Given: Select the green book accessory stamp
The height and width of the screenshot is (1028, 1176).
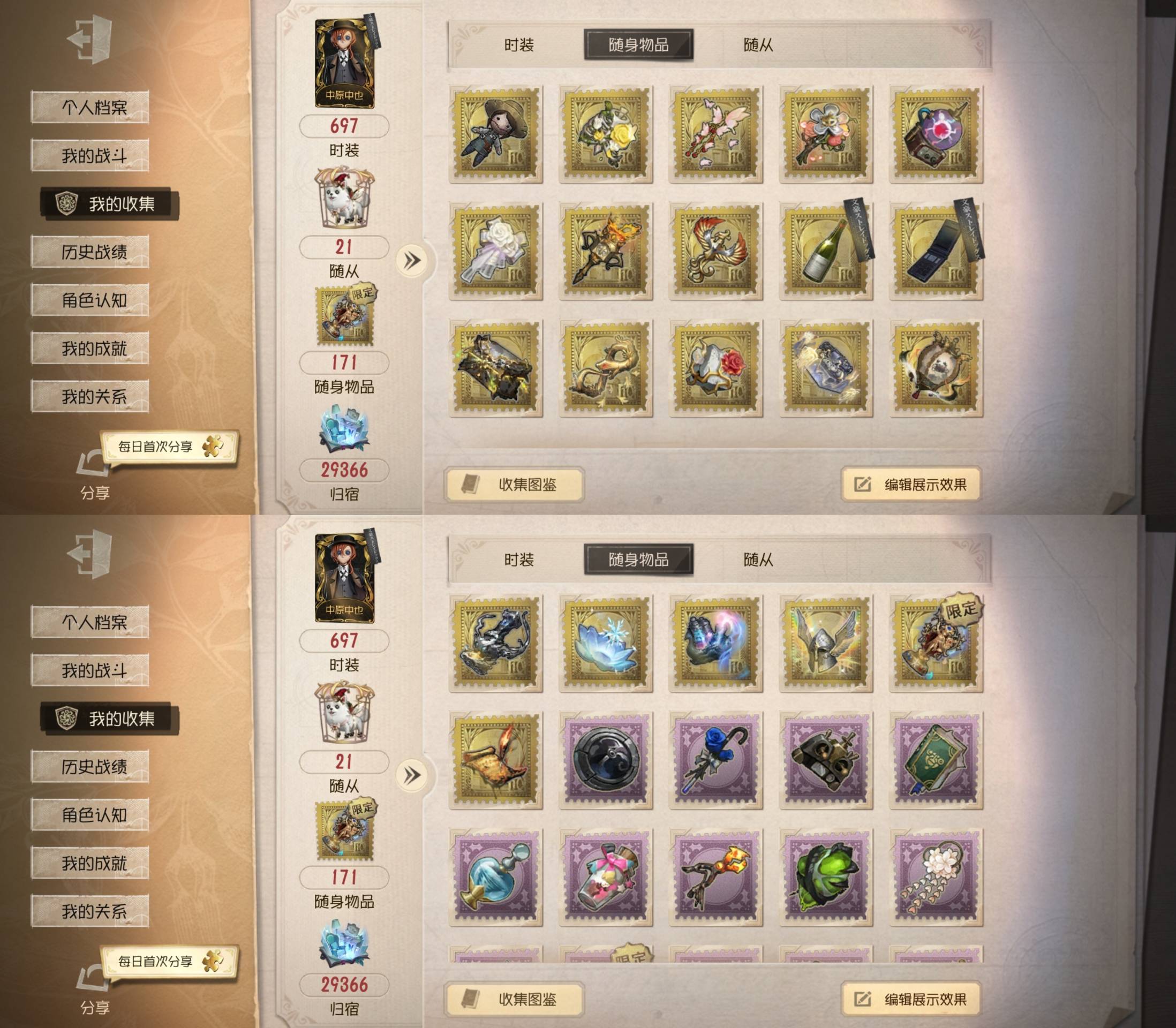Looking at the screenshot, I should (936, 761).
